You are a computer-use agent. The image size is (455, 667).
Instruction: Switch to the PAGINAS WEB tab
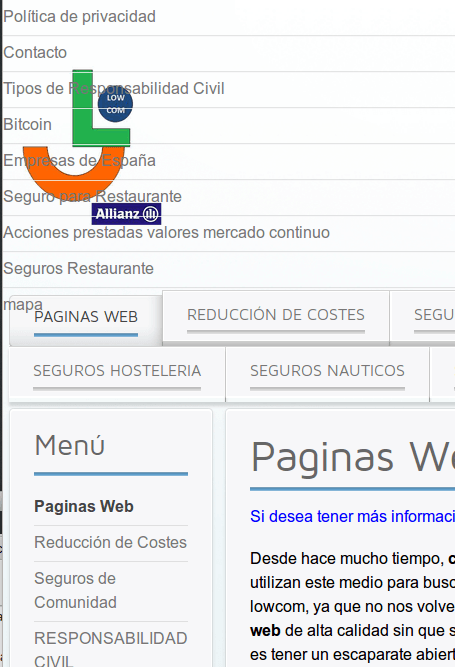(86, 317)
